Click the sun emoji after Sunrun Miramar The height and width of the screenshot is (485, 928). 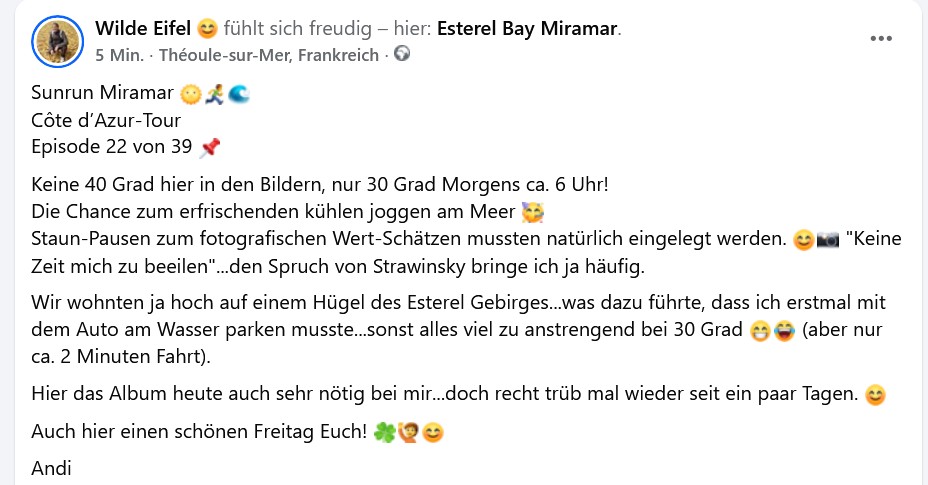coord(190,96)
